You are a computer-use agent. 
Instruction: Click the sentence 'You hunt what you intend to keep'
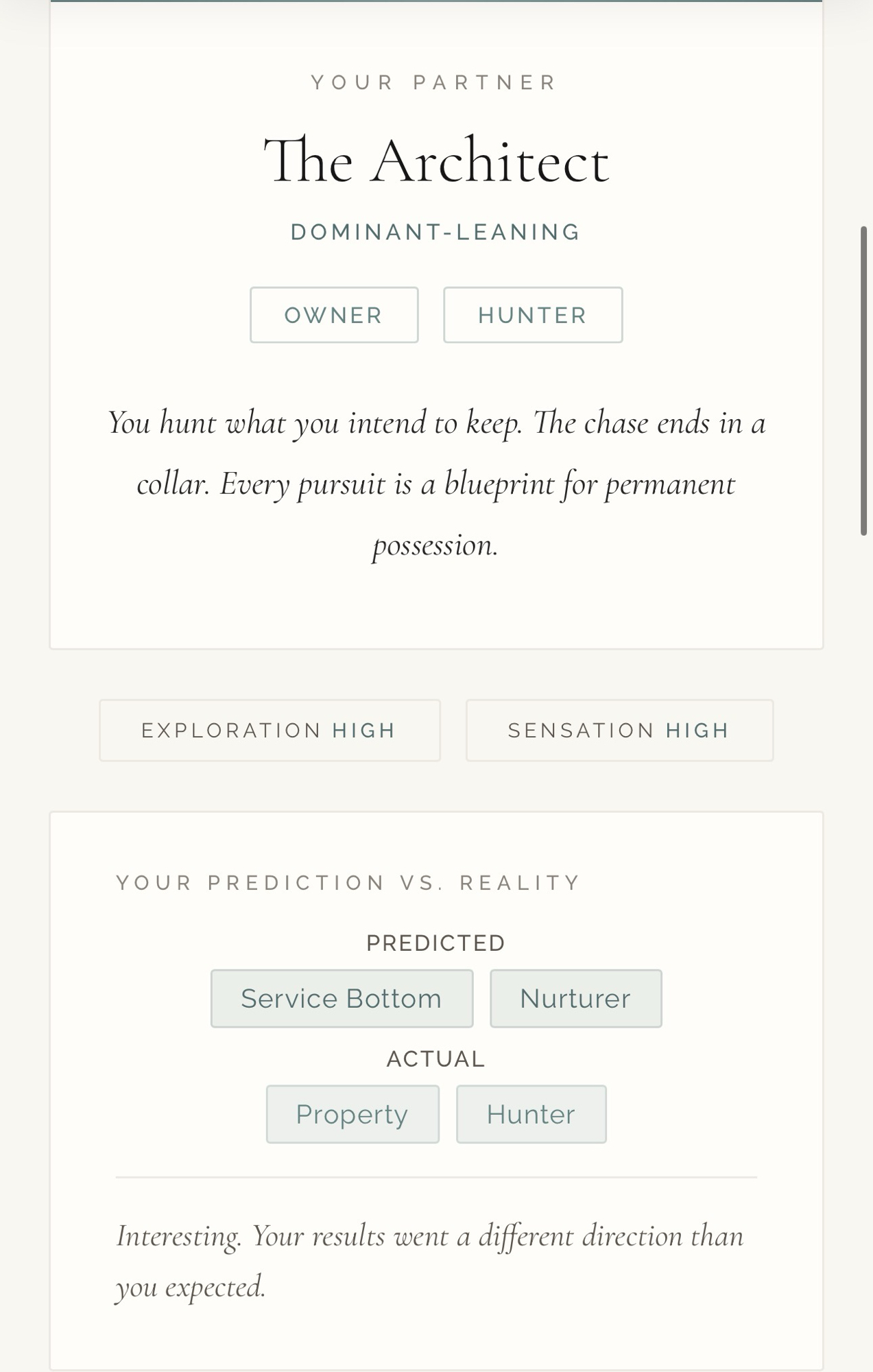click(x=315, y=423)
